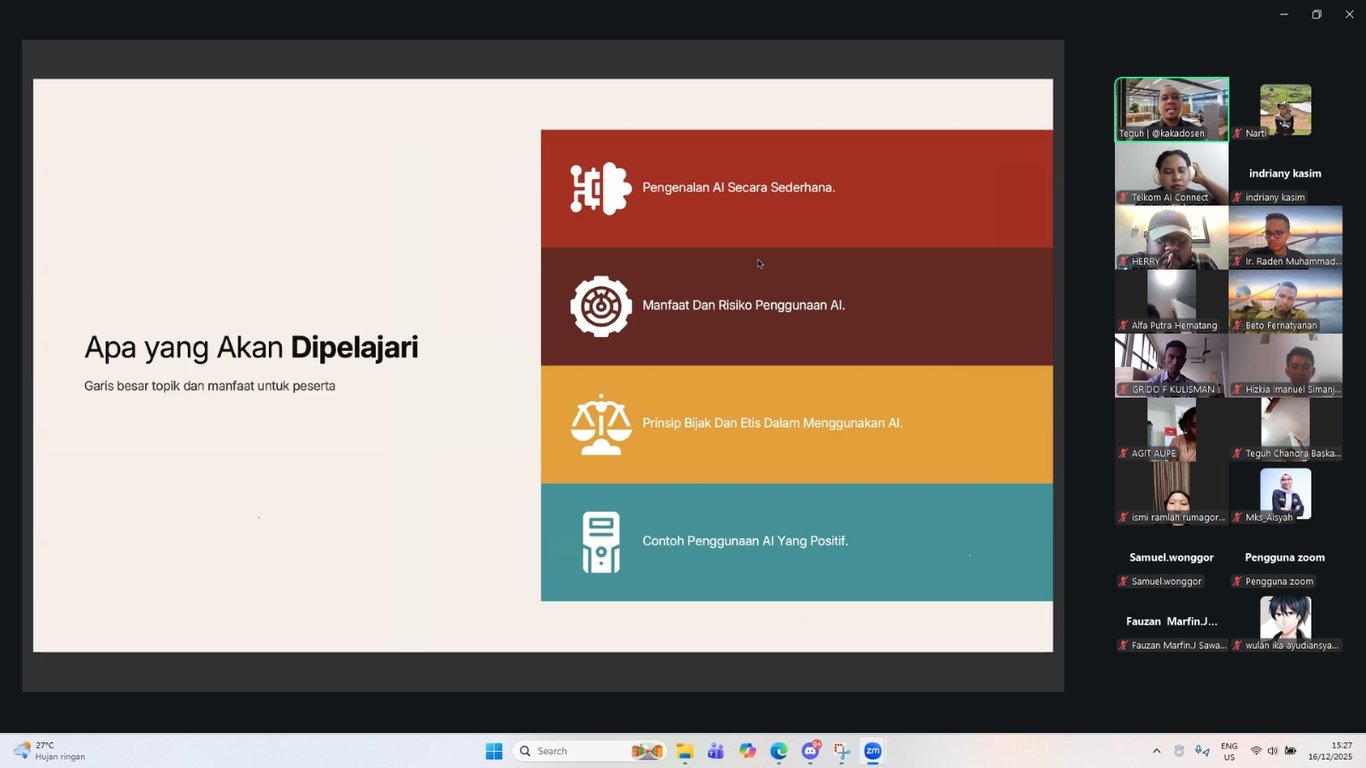Minimize the Zoom meeting window
Image resolution: width=1366 pixels, height=768 pixels.
click(1284, 14)
